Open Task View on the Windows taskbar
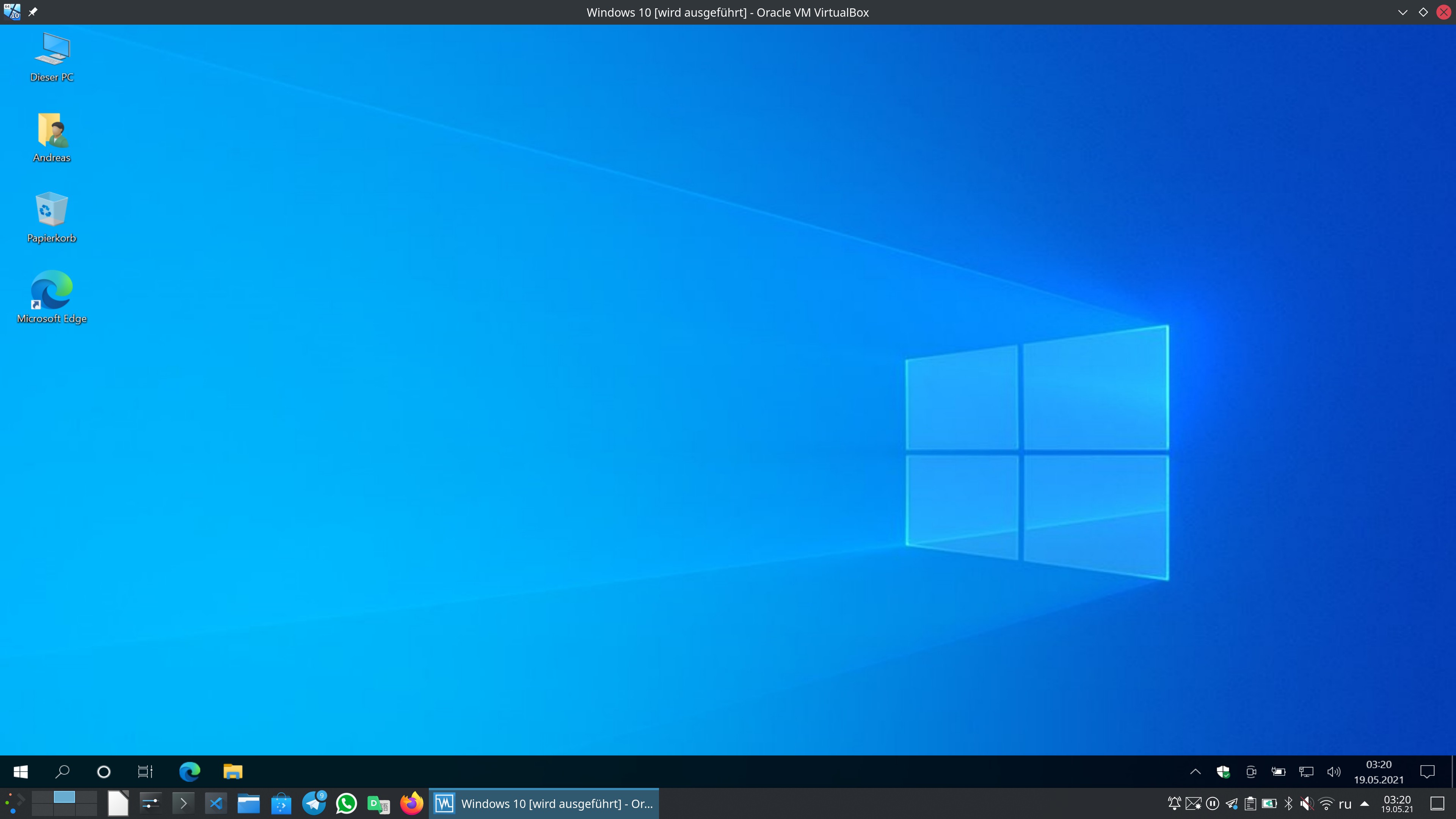The image size is (1456, 819). pyautogui.click(x=145, y=772)
